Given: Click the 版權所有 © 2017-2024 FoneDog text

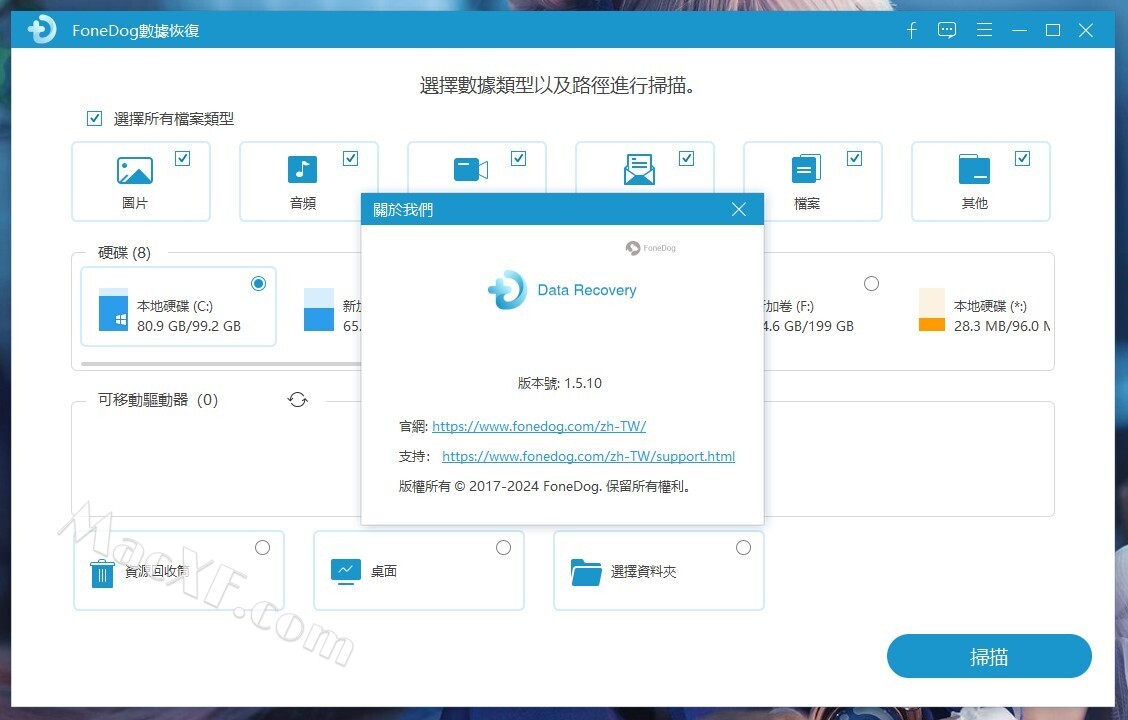Looking at the screenshot, I should click(x=545, y=486).
